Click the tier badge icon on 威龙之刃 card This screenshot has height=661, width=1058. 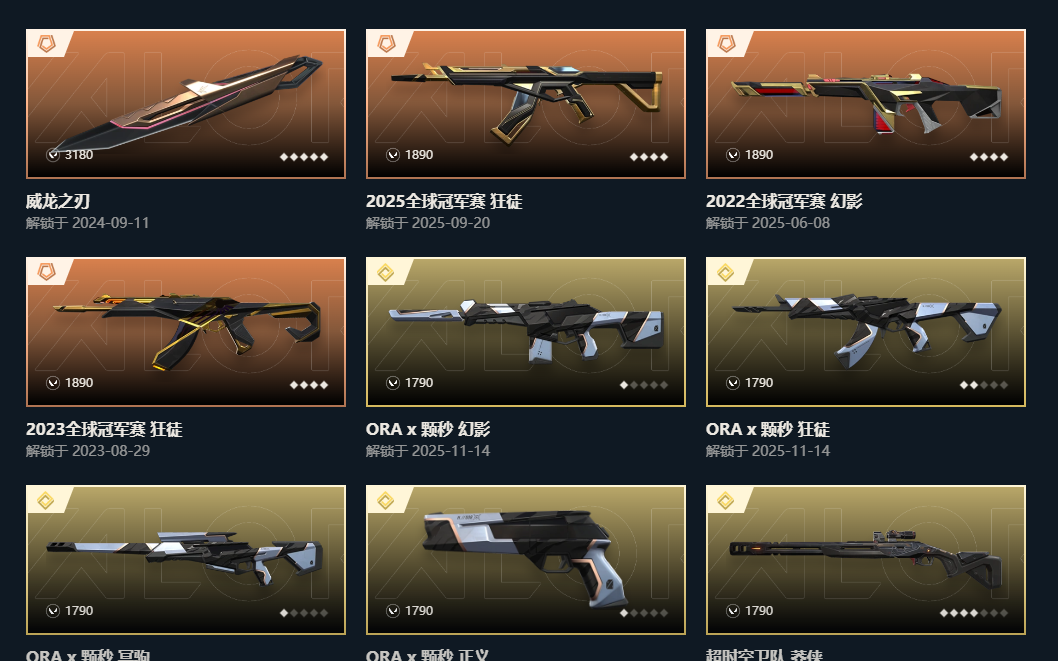(47, 44)
